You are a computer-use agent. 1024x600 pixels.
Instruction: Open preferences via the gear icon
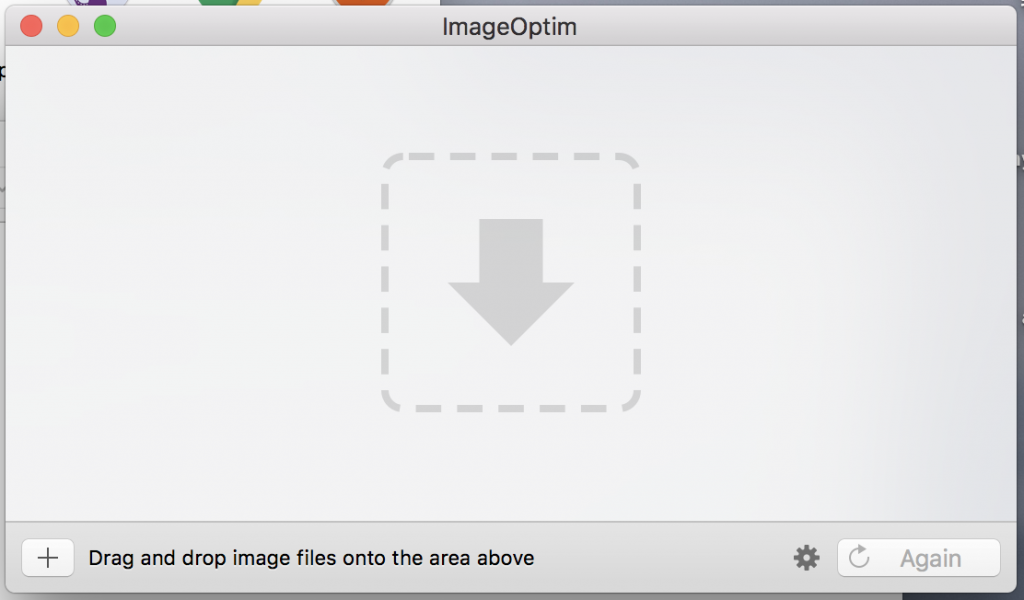click(807, 558)
